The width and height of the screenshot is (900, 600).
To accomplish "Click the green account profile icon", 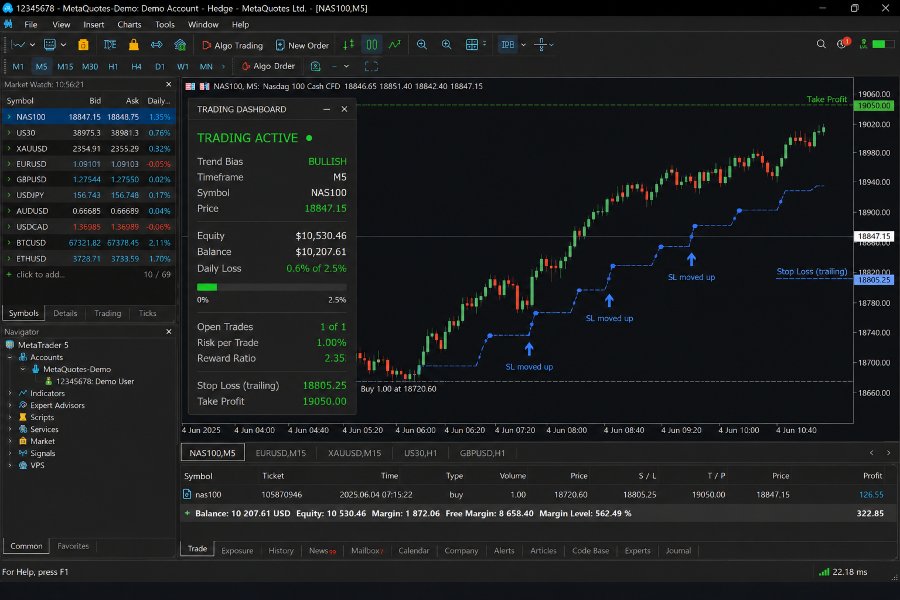I will tap(863, 44).
